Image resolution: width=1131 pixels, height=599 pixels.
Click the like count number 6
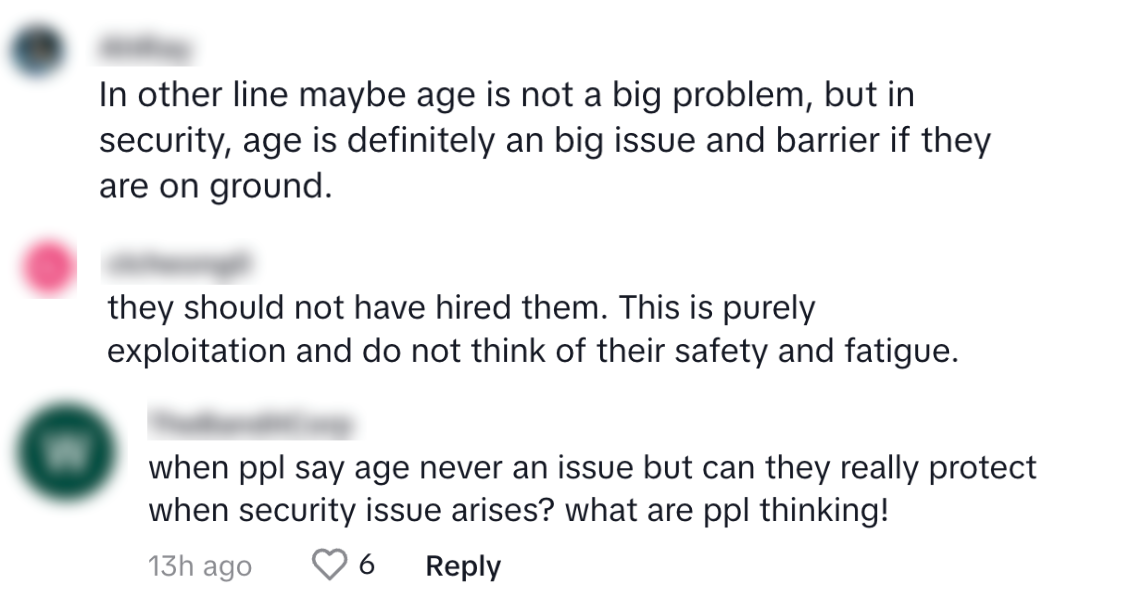[x=366, y=566]
